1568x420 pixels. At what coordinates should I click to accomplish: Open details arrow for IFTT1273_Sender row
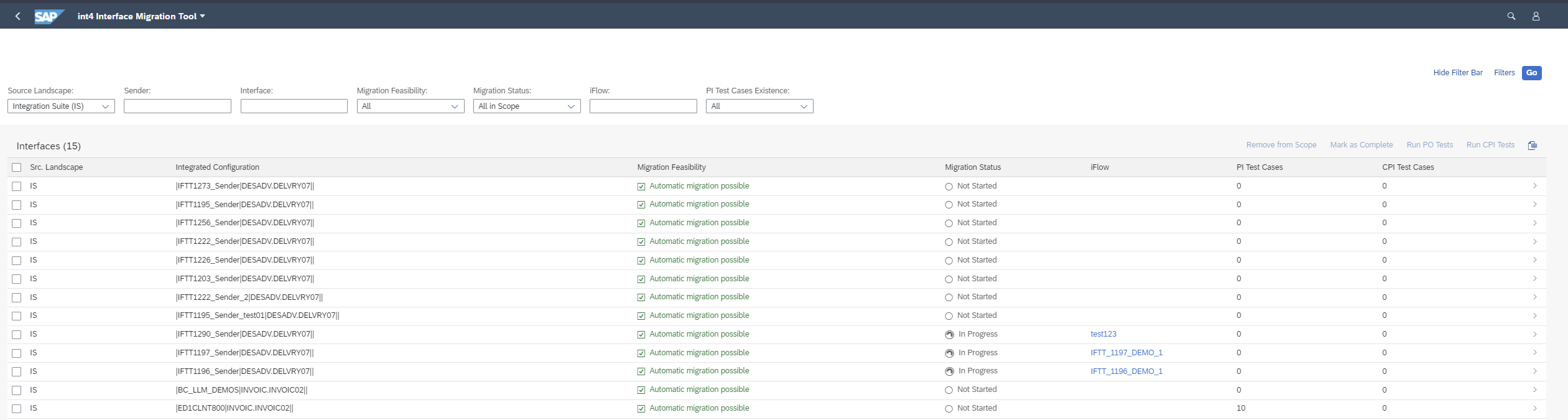[1534, 186]
